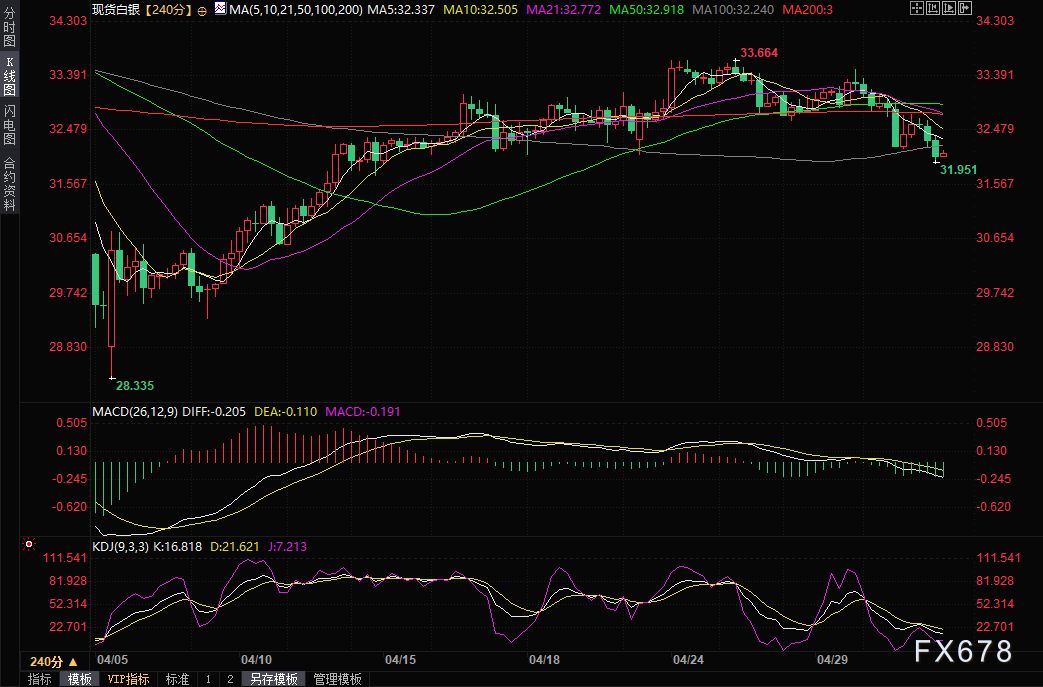Toggle the 标准 template option
This screenshot has height=687, width=1043.
[x=177, y=679]
